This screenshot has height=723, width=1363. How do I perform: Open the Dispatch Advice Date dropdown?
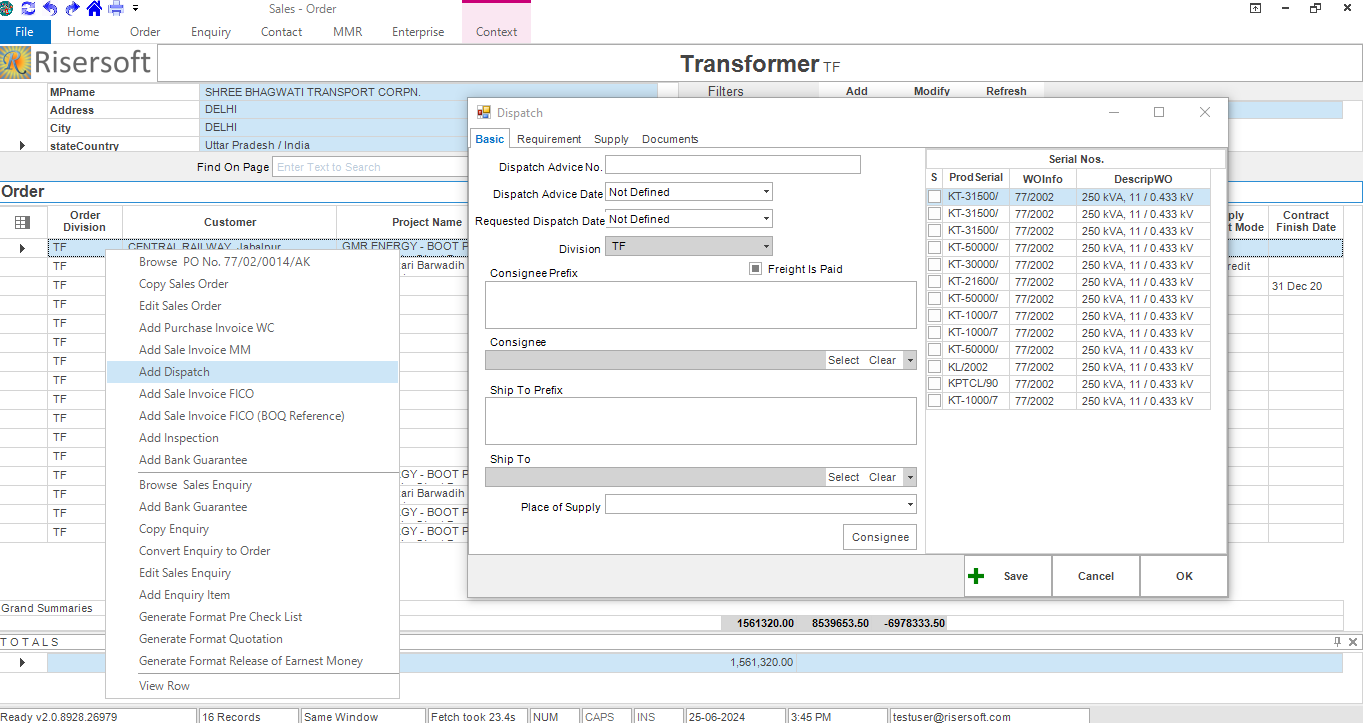[766, 192]
